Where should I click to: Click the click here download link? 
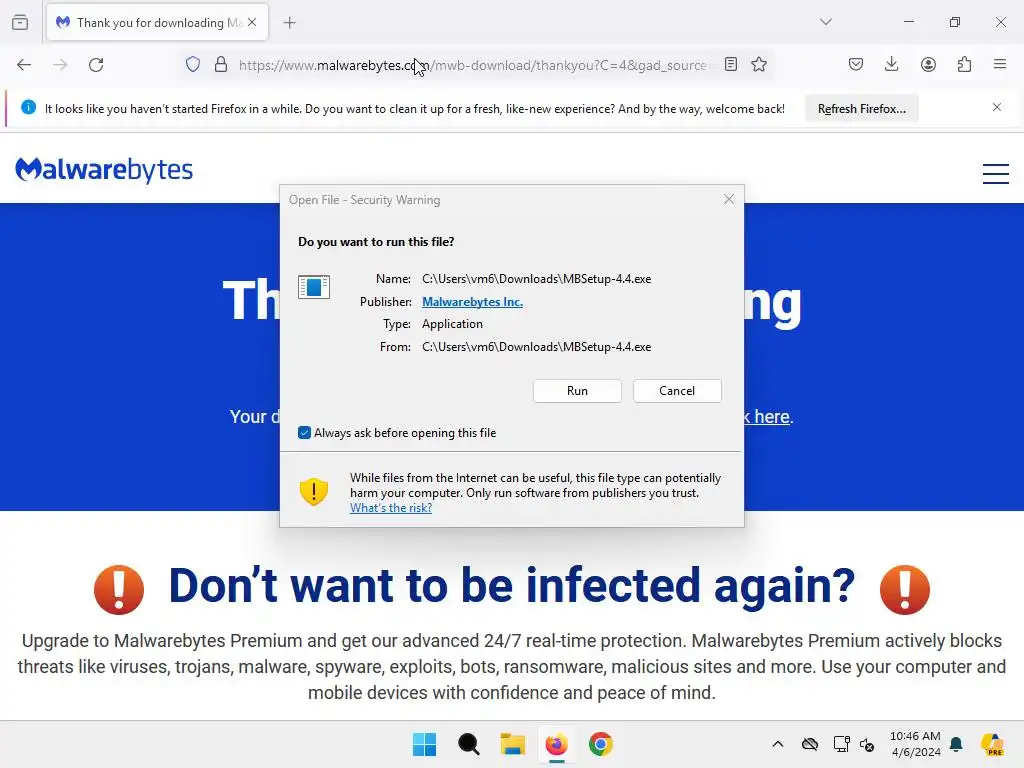(766, 417)
